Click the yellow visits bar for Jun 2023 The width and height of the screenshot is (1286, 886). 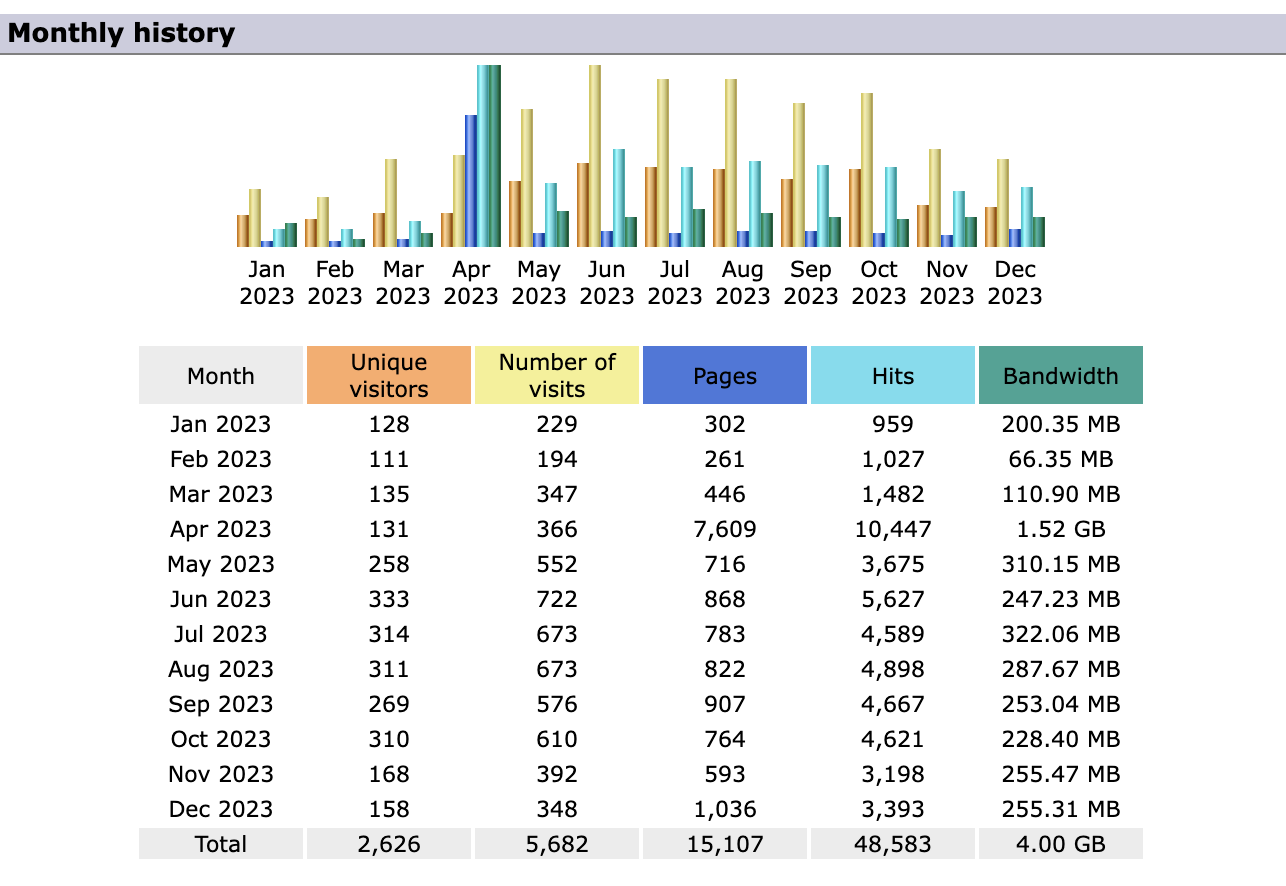coord(595,155)
